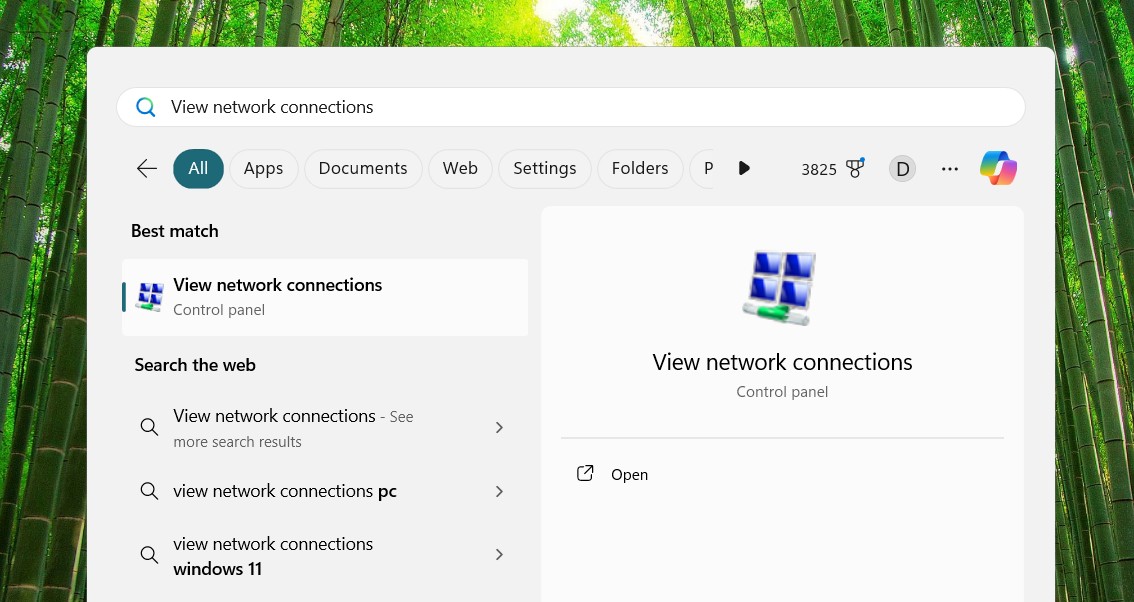The width and height of the screenshot is (1134, 602).
Task: Click the 3825 rewards points number
Action: click(x=819, y=169)
